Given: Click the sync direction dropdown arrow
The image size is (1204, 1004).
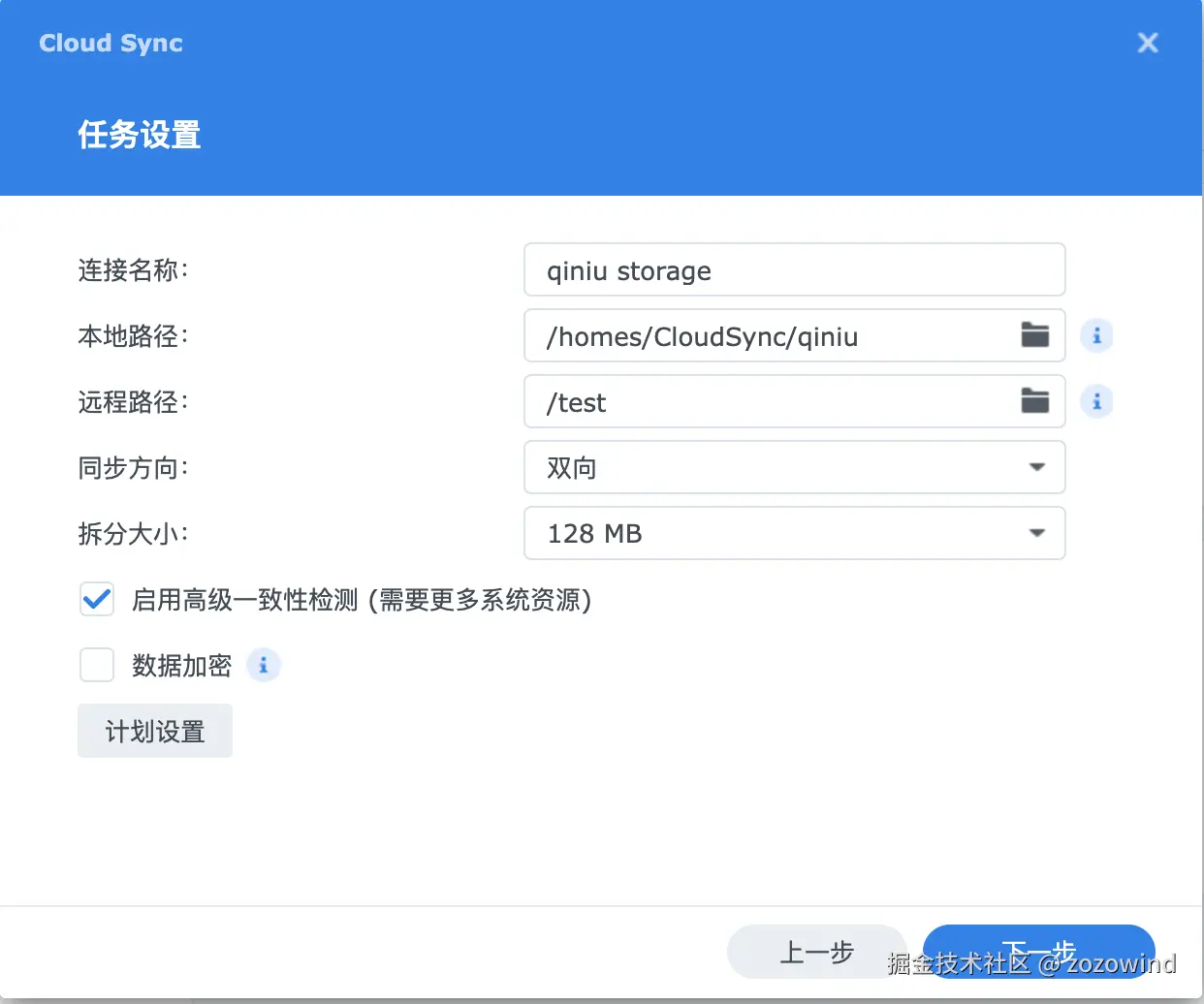Looking at the screenshot, I should (1037, 467).
